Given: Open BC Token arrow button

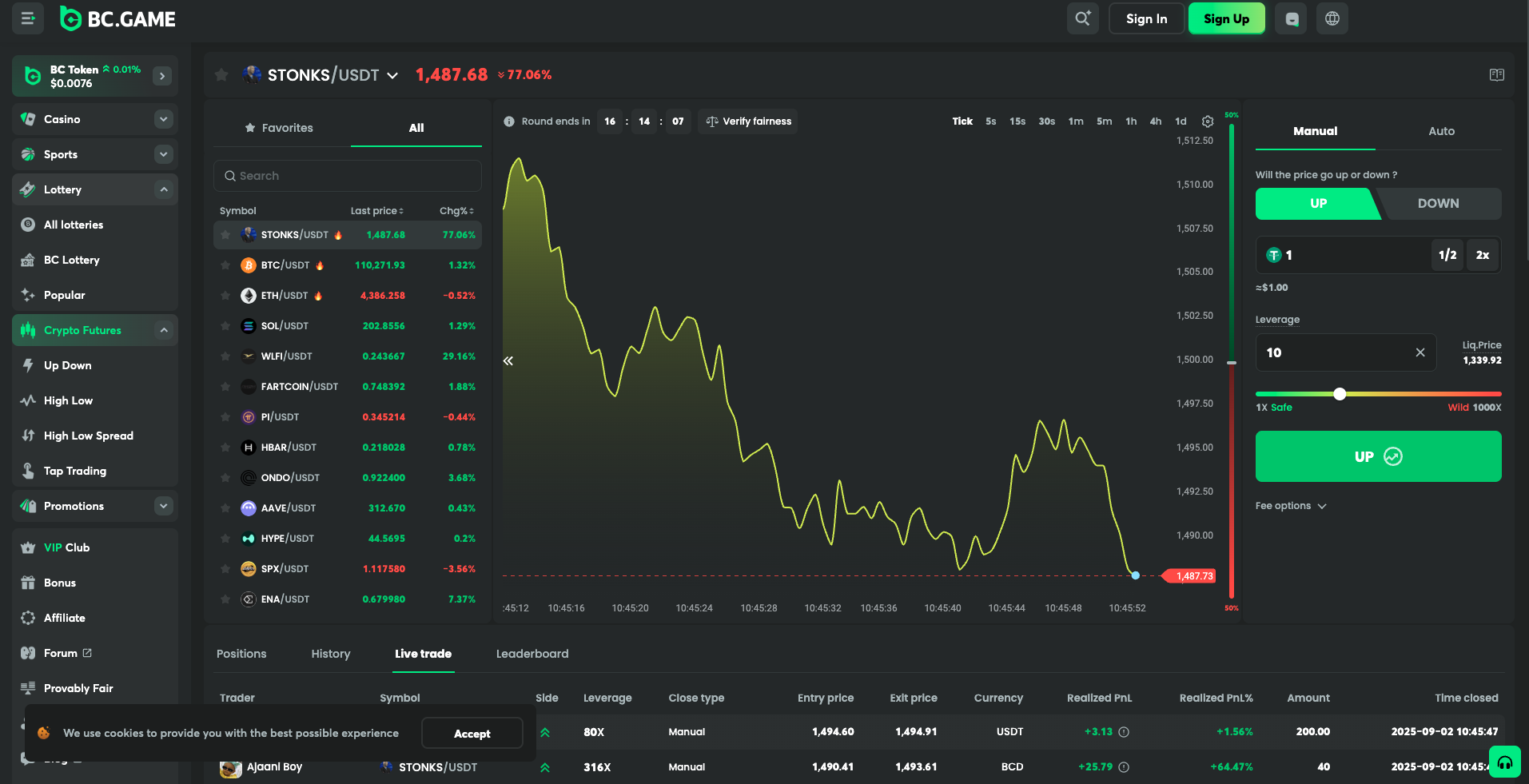Looking at the screenshot, I should (x=162, y=76).
